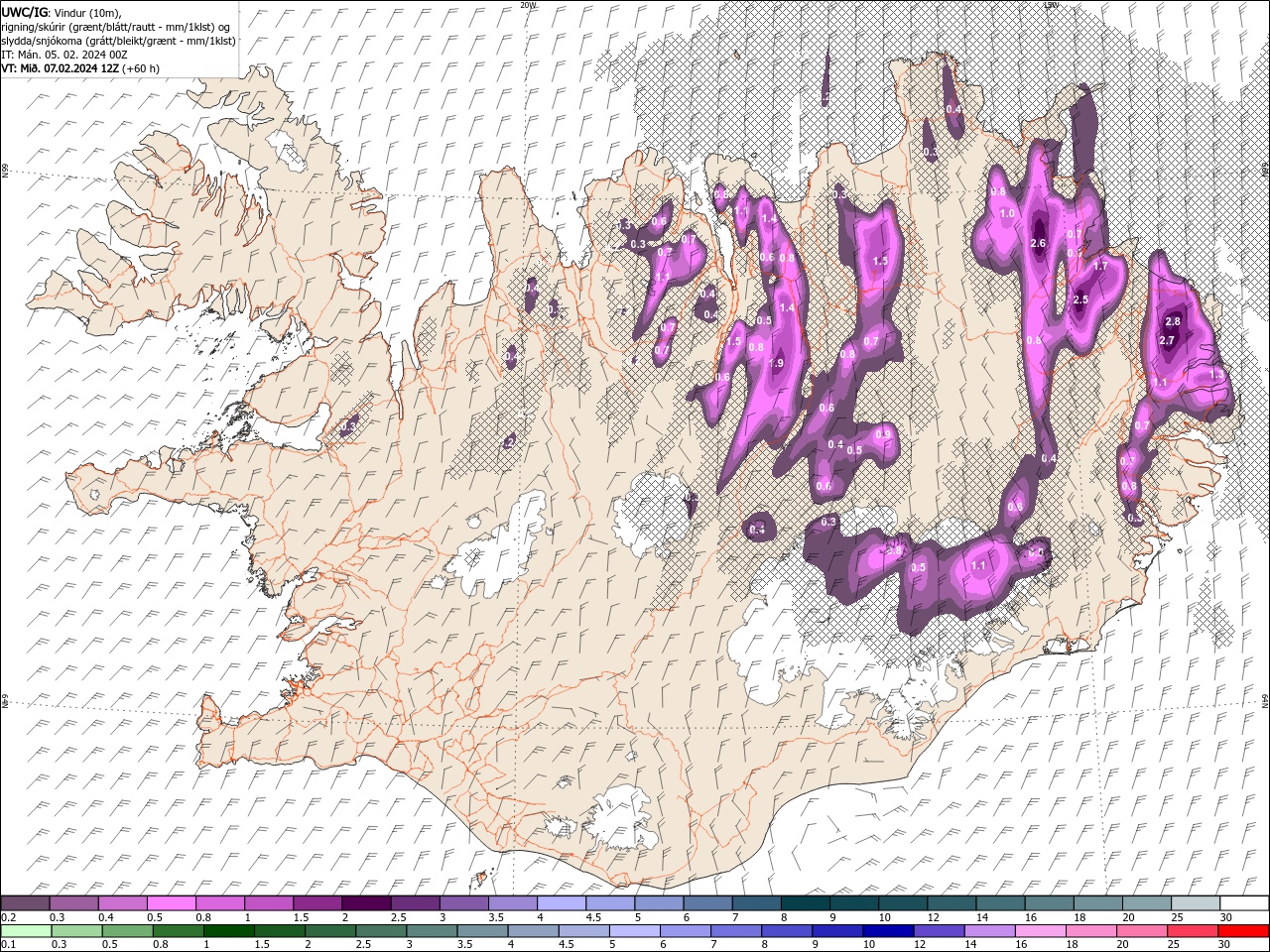Pick the darkest purple 2–2.5 swatch in top legend row
Screen dimensions: 1270x952
(368, 903)
